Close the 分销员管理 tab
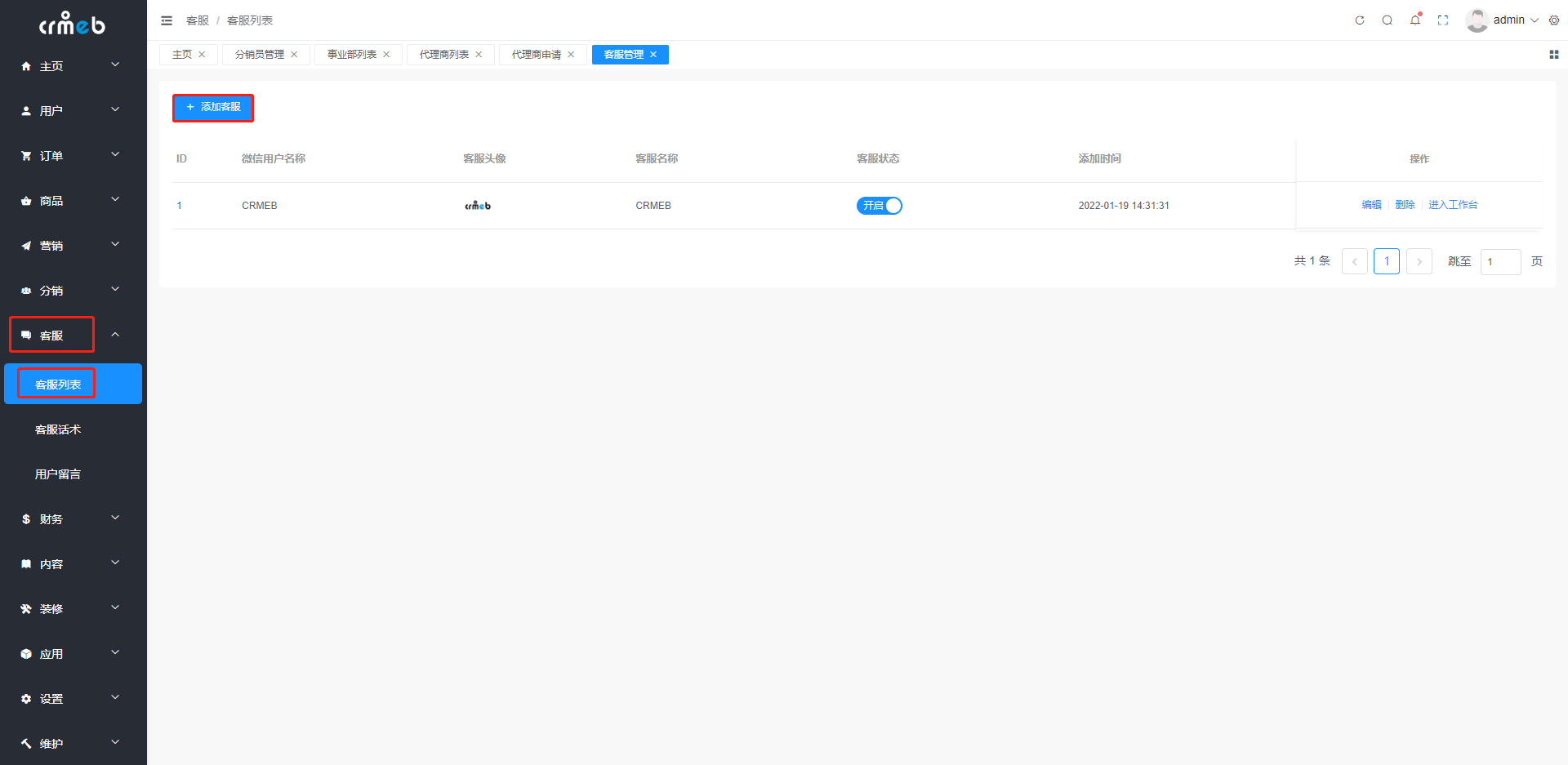 [294, 55]
